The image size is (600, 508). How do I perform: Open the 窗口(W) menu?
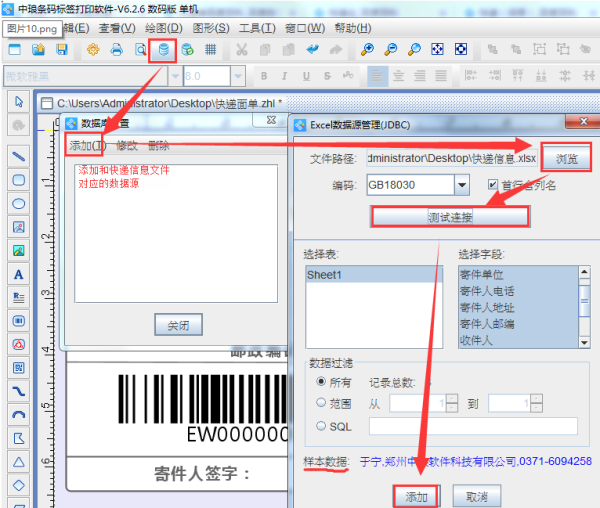click(x=305, y=28)
